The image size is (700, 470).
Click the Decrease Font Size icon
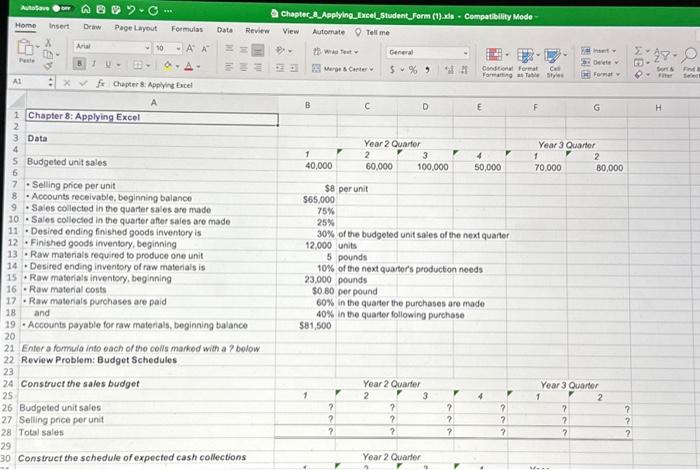pos(205,49)
